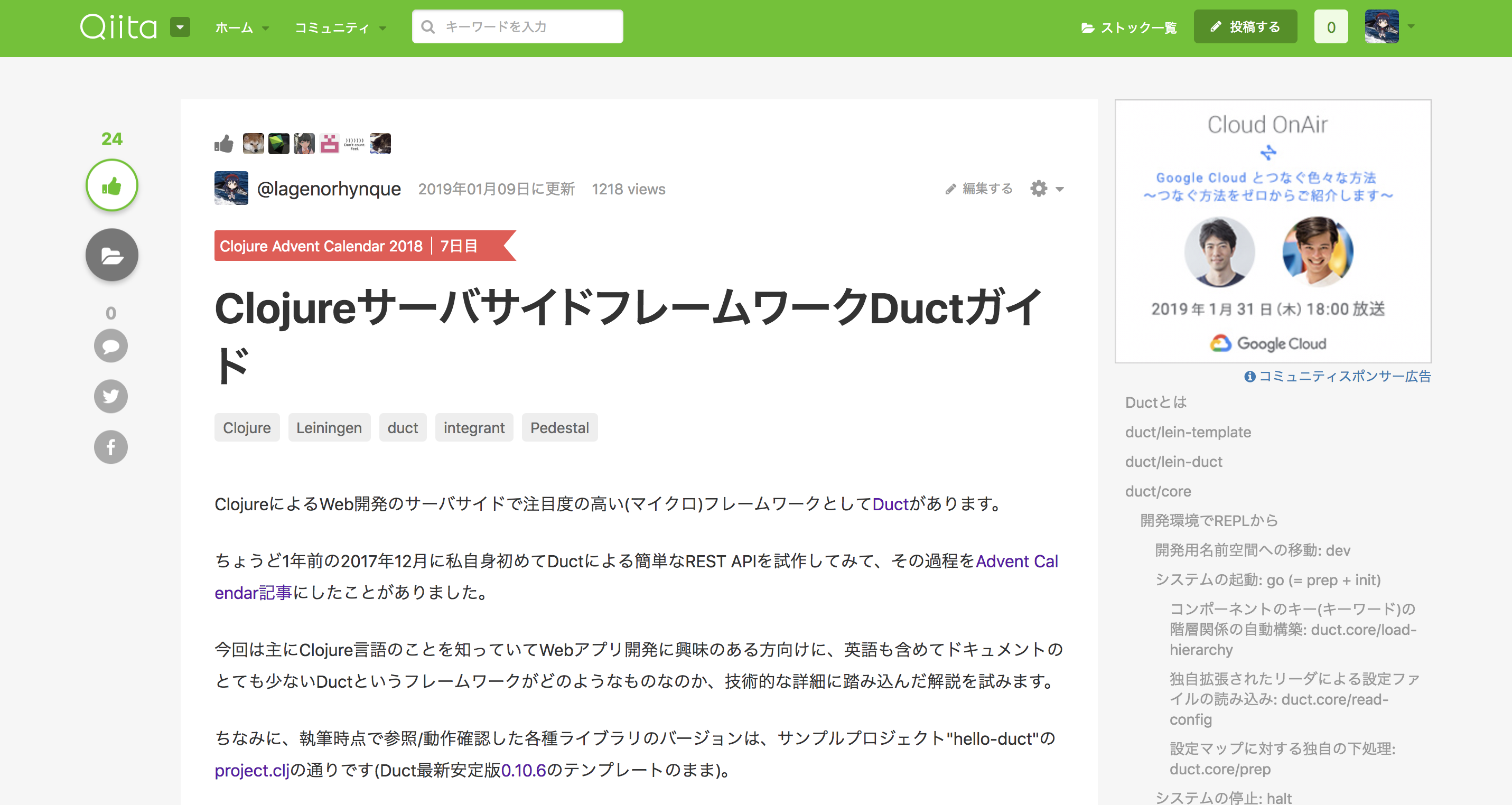Click the green like thumbs-up button
1512x805 pixels.
[x=111, y=186]
